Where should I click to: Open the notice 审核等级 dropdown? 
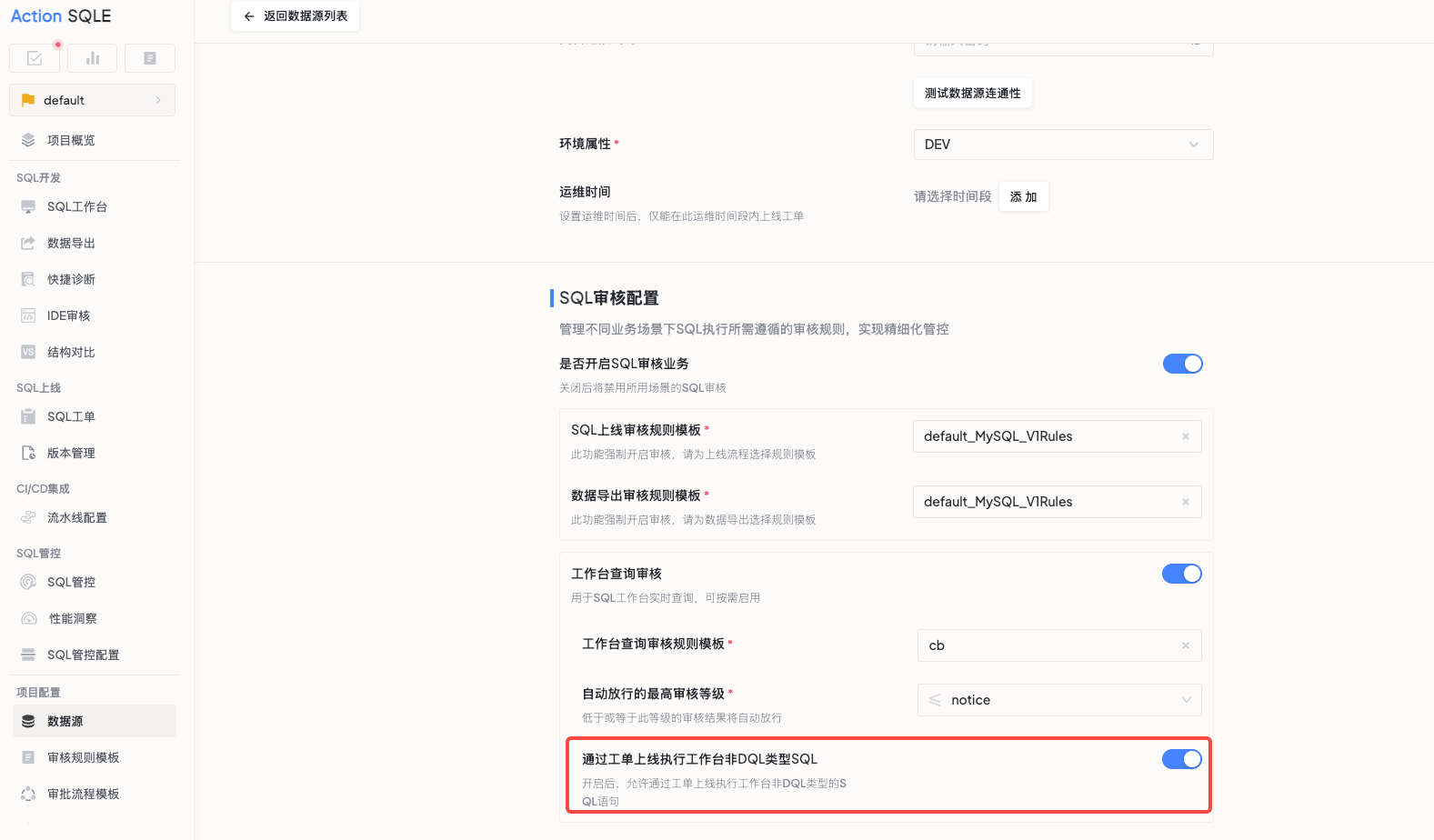[1058, 700]
